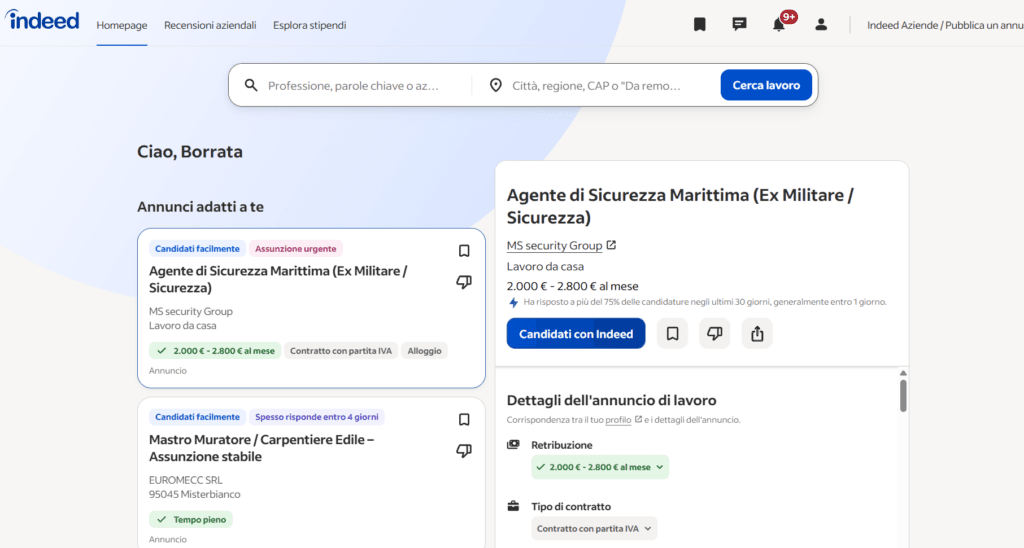Bookmark the Mastro Muratore job card
The image size is (1024, 548).
click(x=464, y=419)
